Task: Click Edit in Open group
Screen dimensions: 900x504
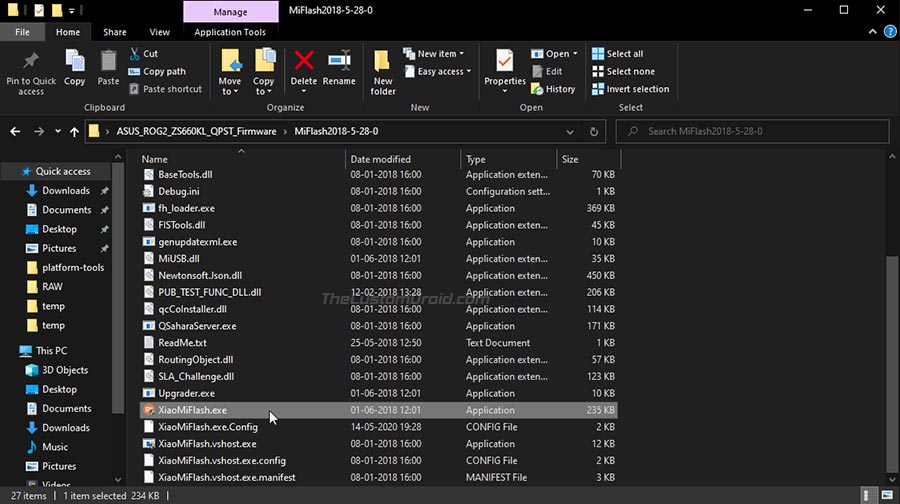Action: (x=547, y=71)
